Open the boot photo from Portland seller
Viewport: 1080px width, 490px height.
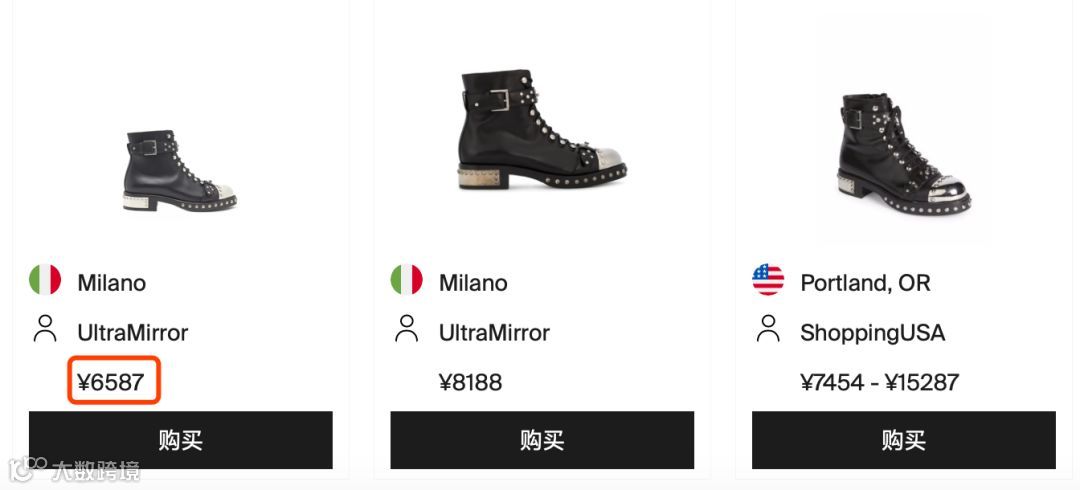[x=904, y=154]
